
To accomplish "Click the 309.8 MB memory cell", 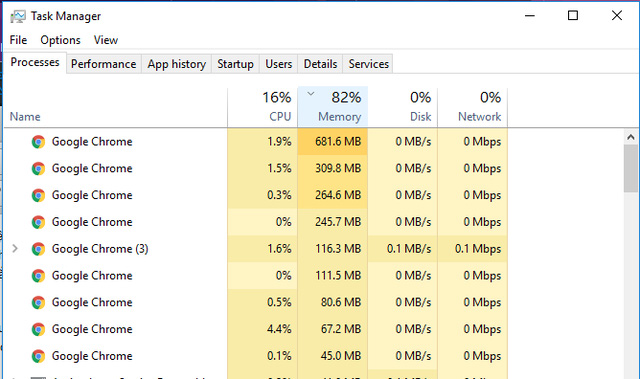I will [333, 168].
